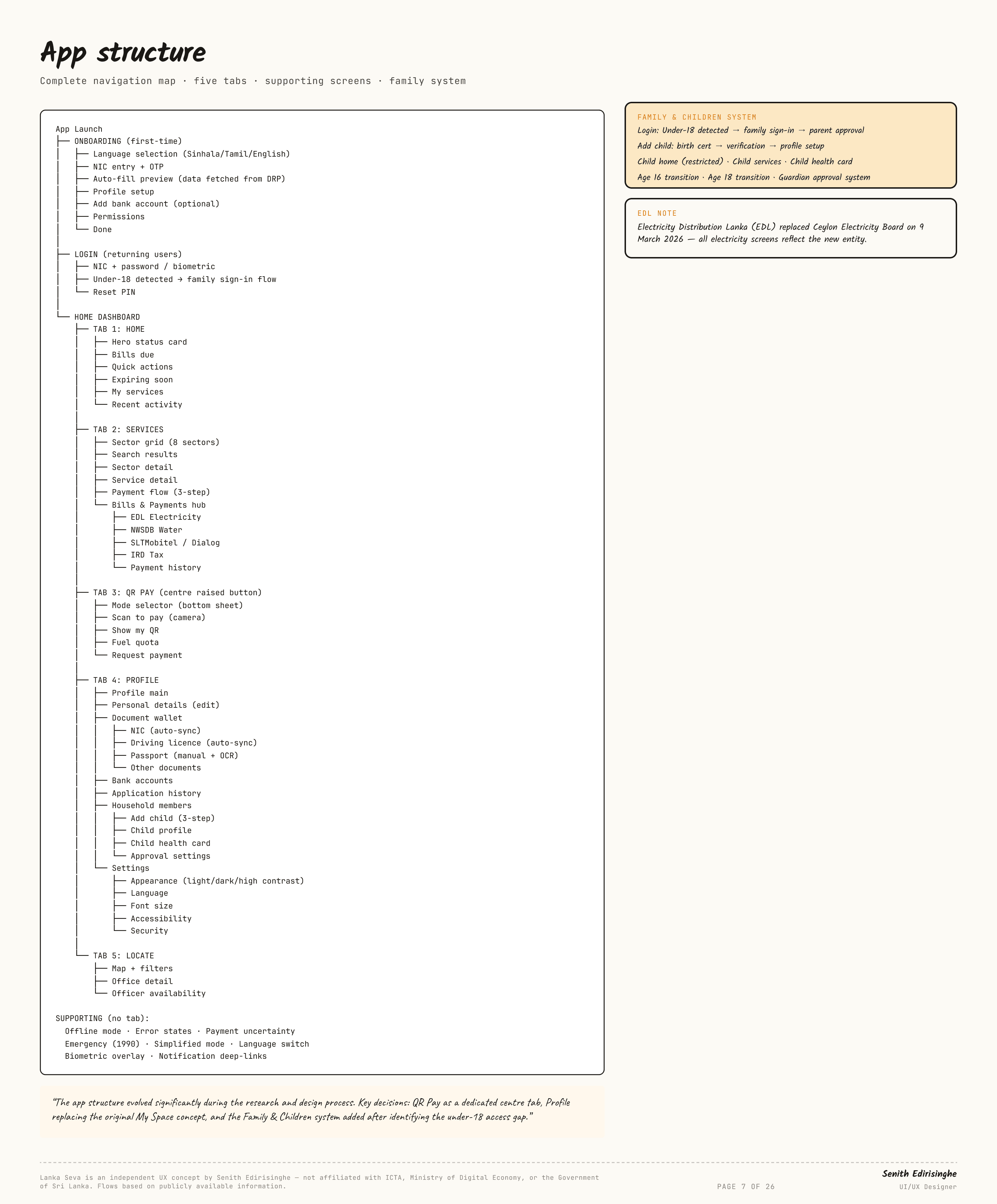The width and height of the screenshot is (997, 1204).
Task: Select the 'Bank accounts' row
Action: [x=142, y=780]
